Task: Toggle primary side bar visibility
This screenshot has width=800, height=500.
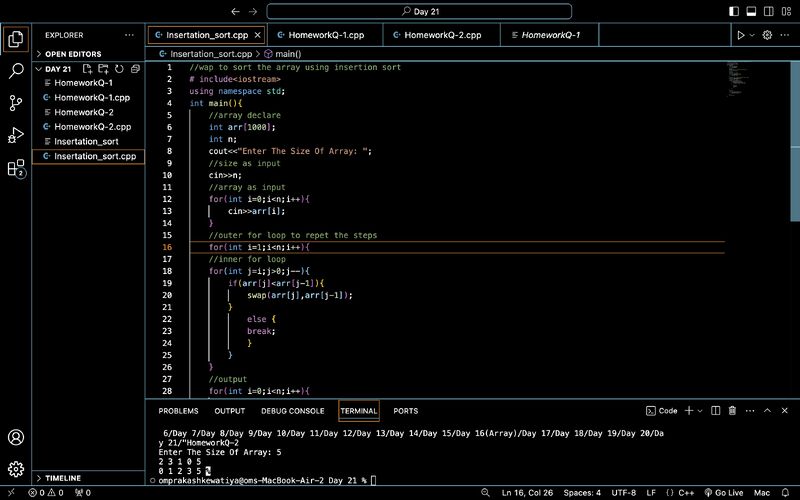Action: 734,11
